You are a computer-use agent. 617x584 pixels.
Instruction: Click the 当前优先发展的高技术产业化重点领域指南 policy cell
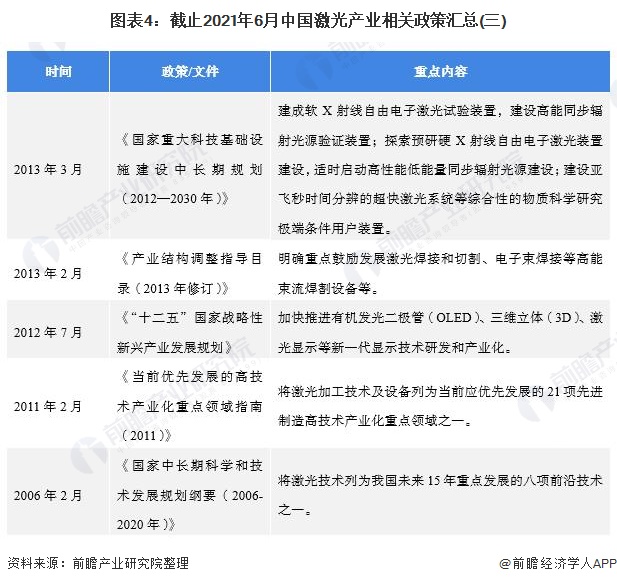pos(188,406)
